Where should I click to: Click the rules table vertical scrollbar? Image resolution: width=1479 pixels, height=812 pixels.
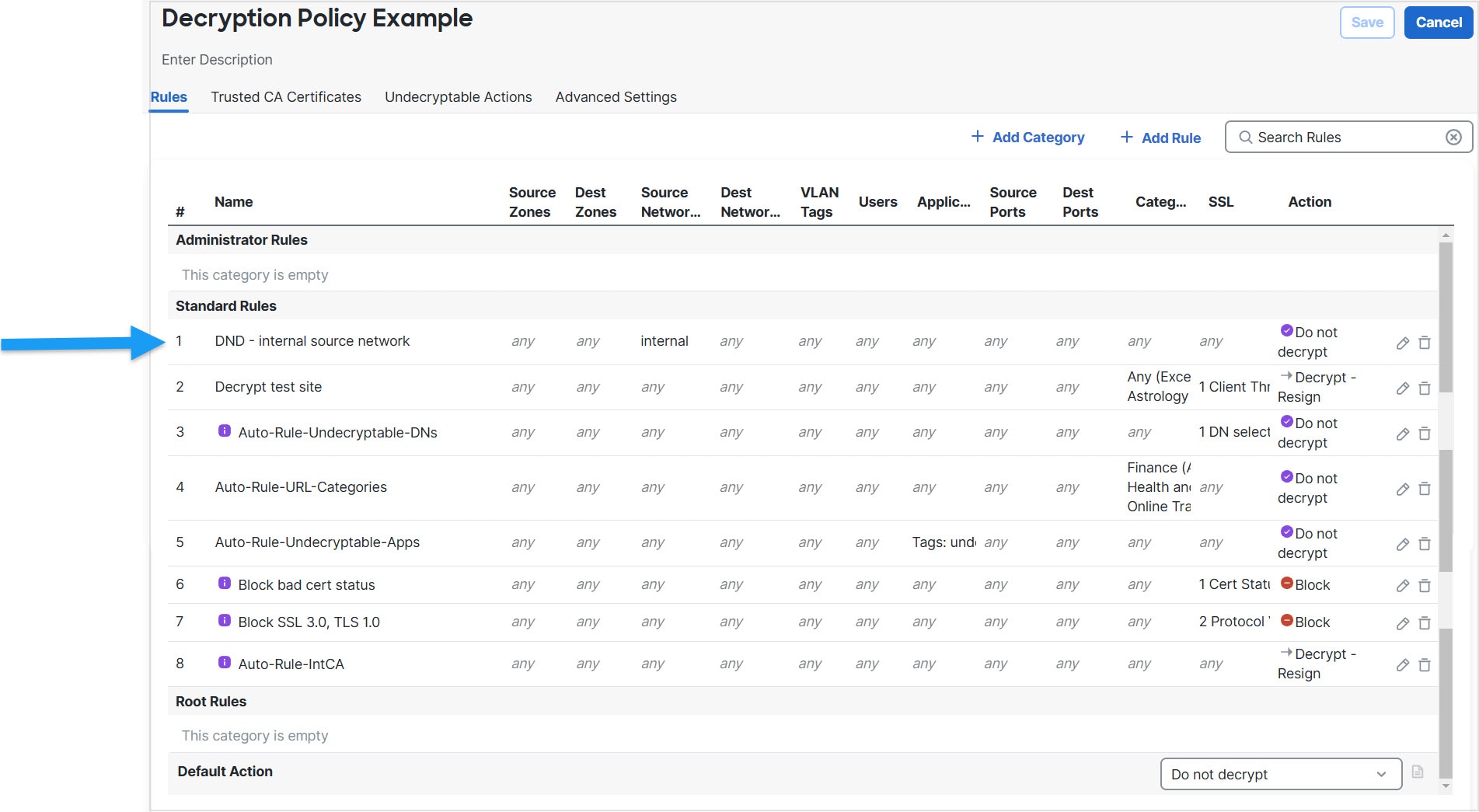click(1446, 509)
